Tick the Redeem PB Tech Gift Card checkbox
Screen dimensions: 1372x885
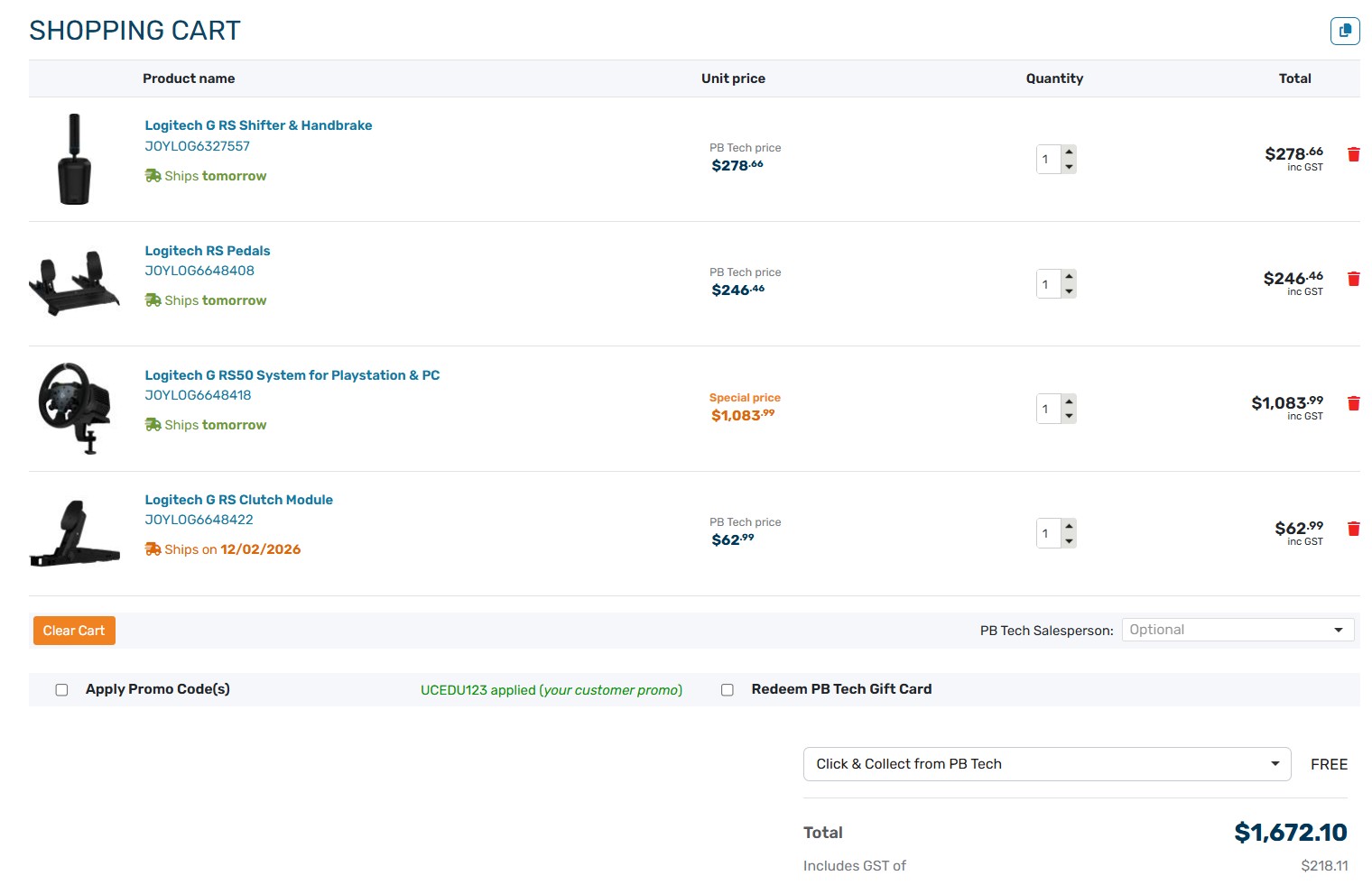click(728, 690)
